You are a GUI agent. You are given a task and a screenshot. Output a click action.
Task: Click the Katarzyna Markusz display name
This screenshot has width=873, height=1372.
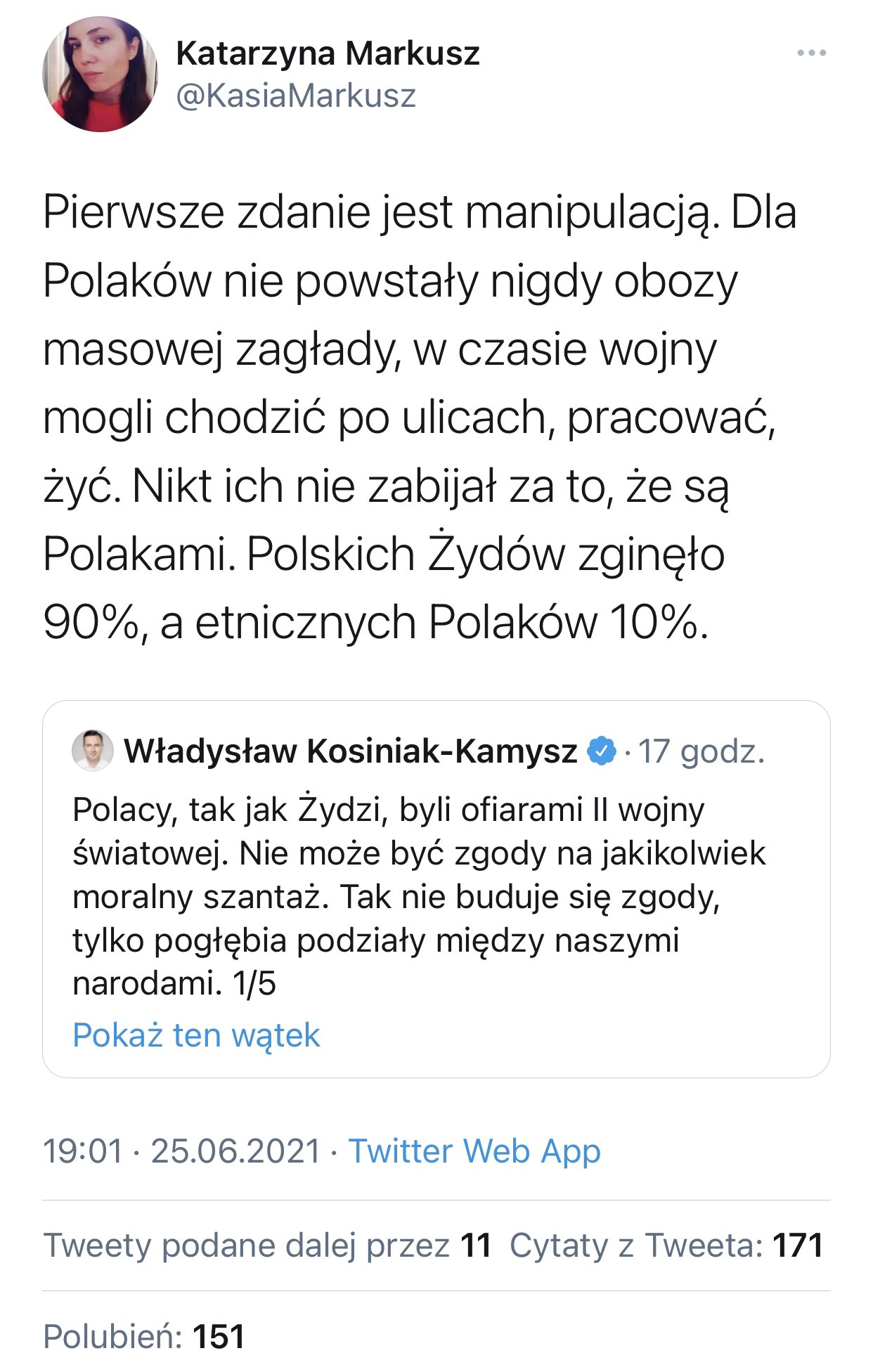(x=328, y=53)
